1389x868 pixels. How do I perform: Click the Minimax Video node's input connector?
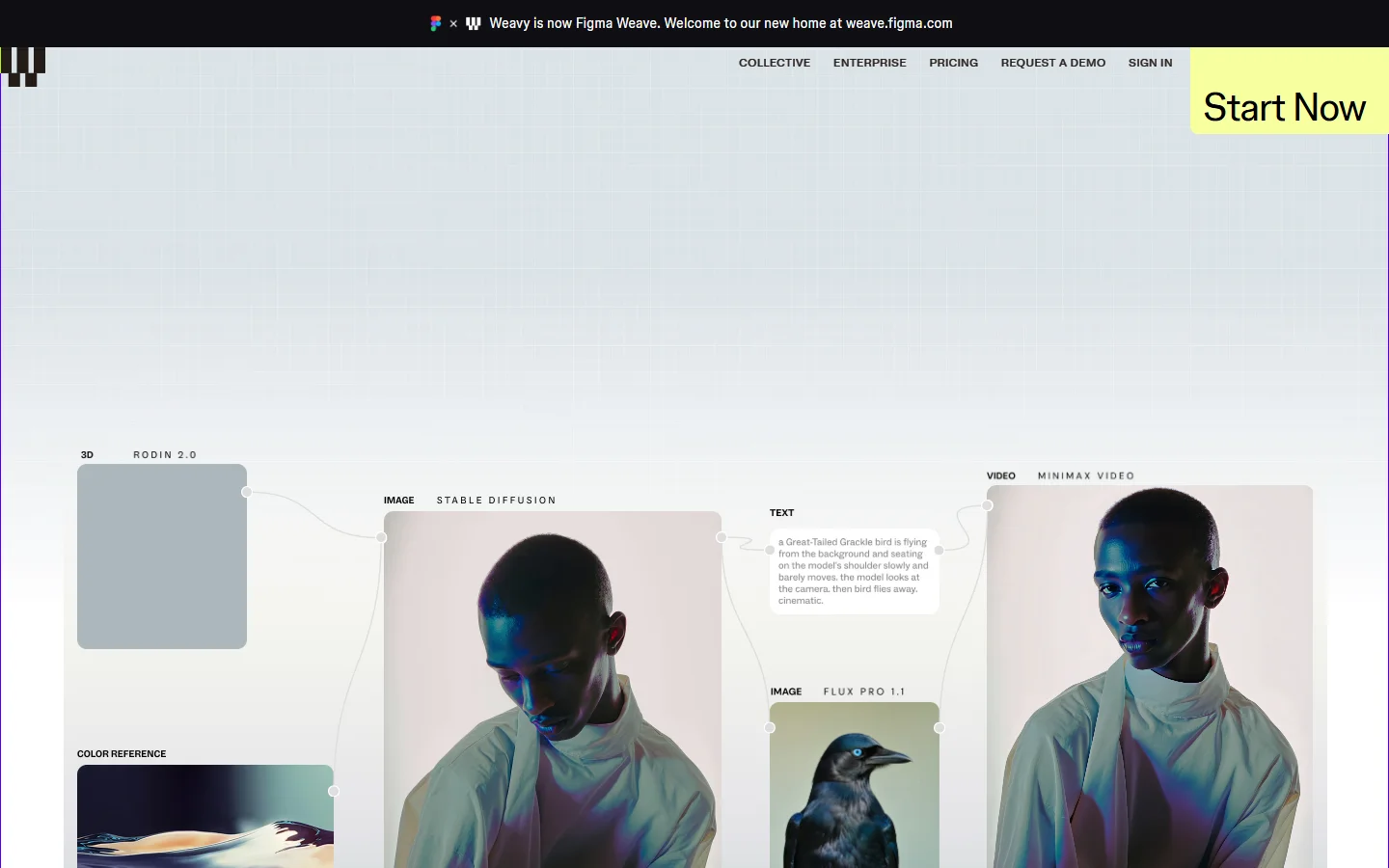pos(987,505)
